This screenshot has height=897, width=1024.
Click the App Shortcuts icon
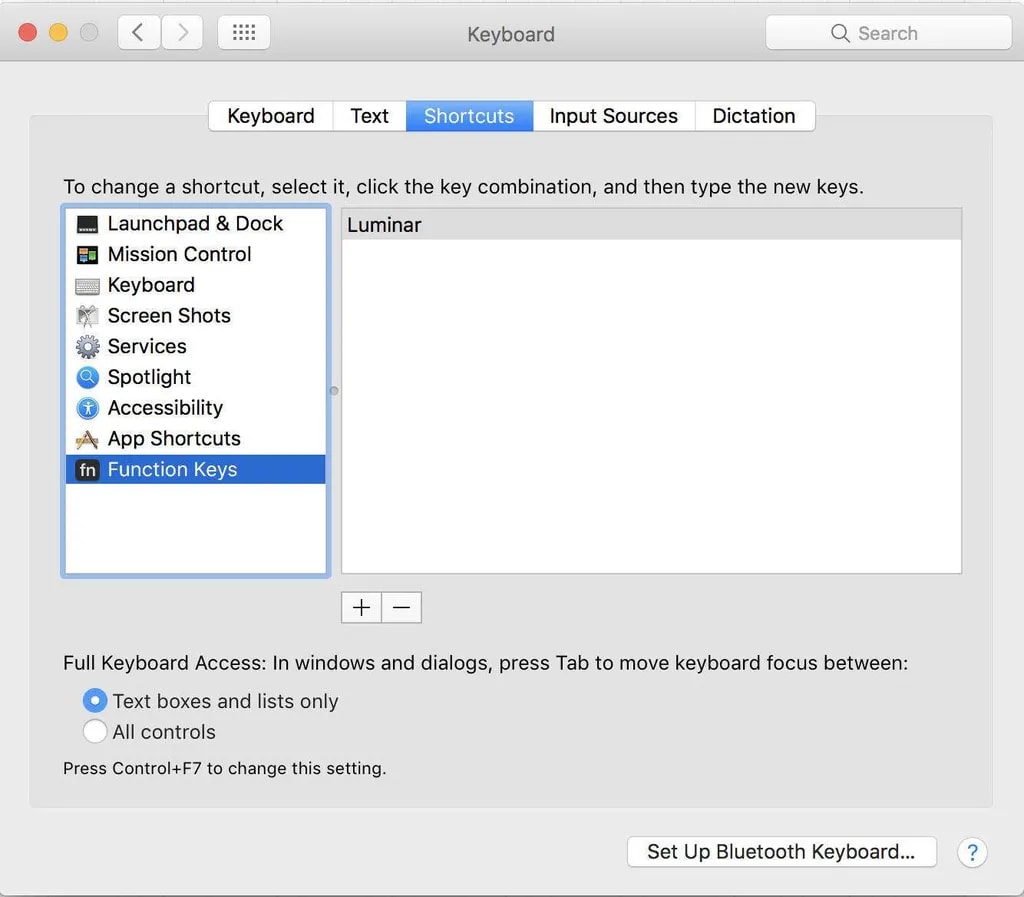click(88, 439)
